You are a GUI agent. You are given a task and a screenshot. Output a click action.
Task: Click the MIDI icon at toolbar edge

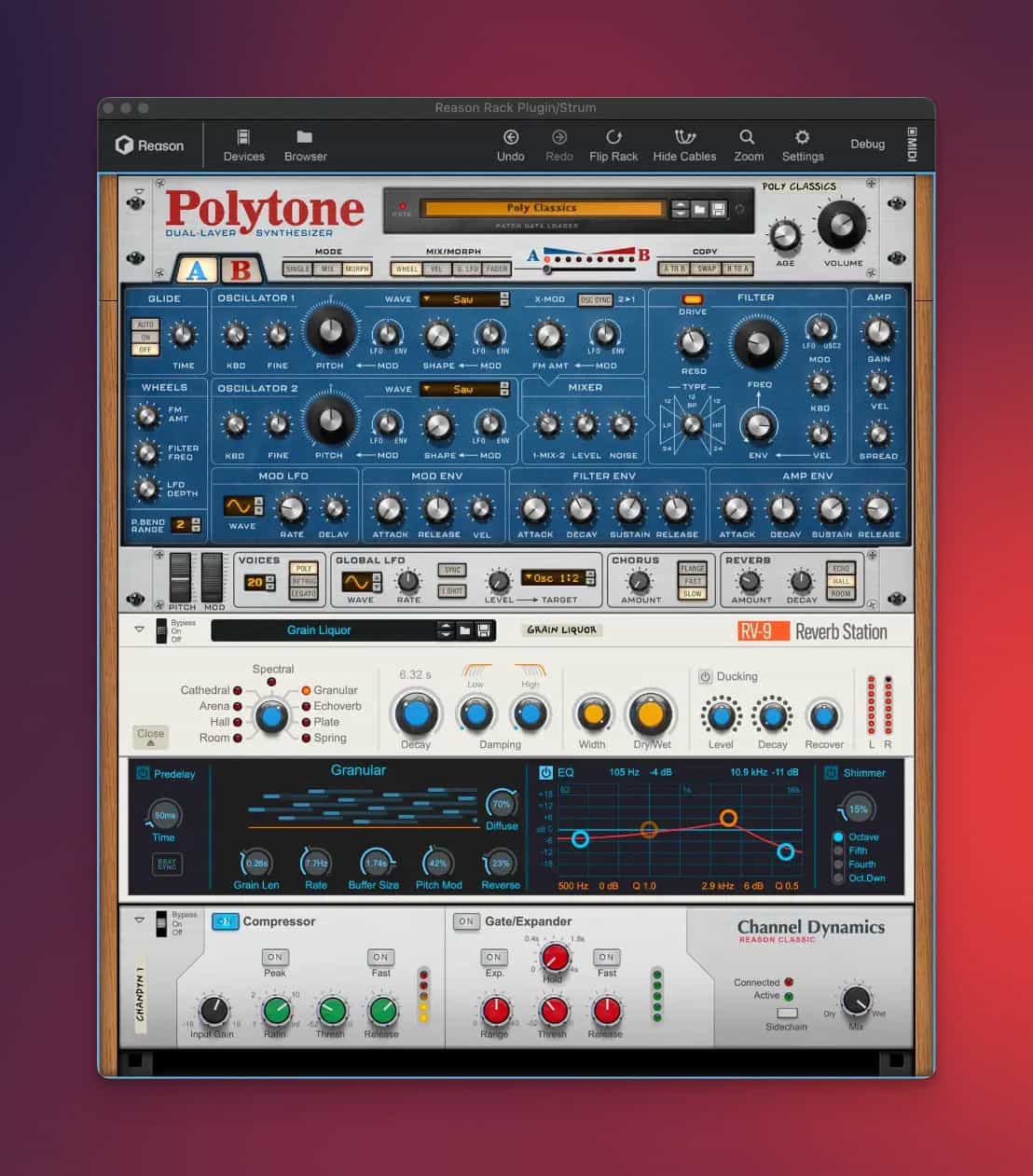click(912, 145)
